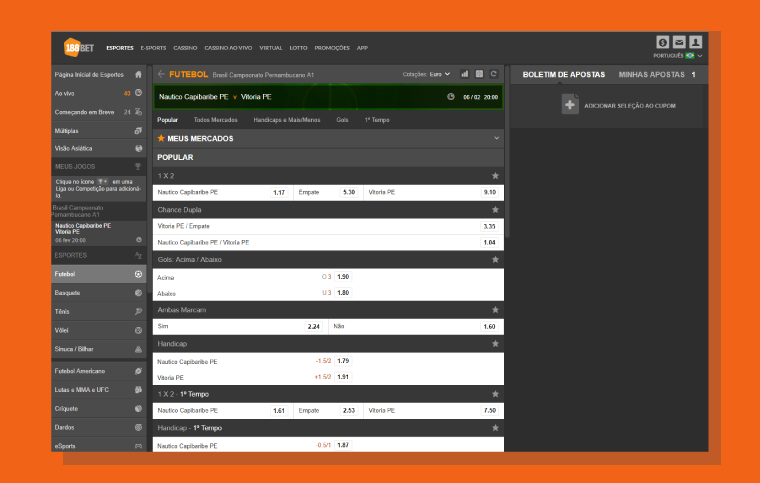Select the Handicaps e Mais/Menos tab
The width and height of the screenshot is (760, 483).
point(286,120)
